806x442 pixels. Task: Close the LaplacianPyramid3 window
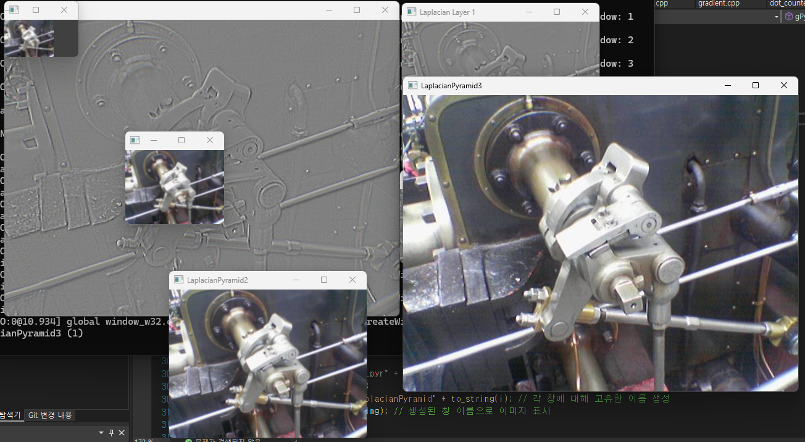pos(783,85)
